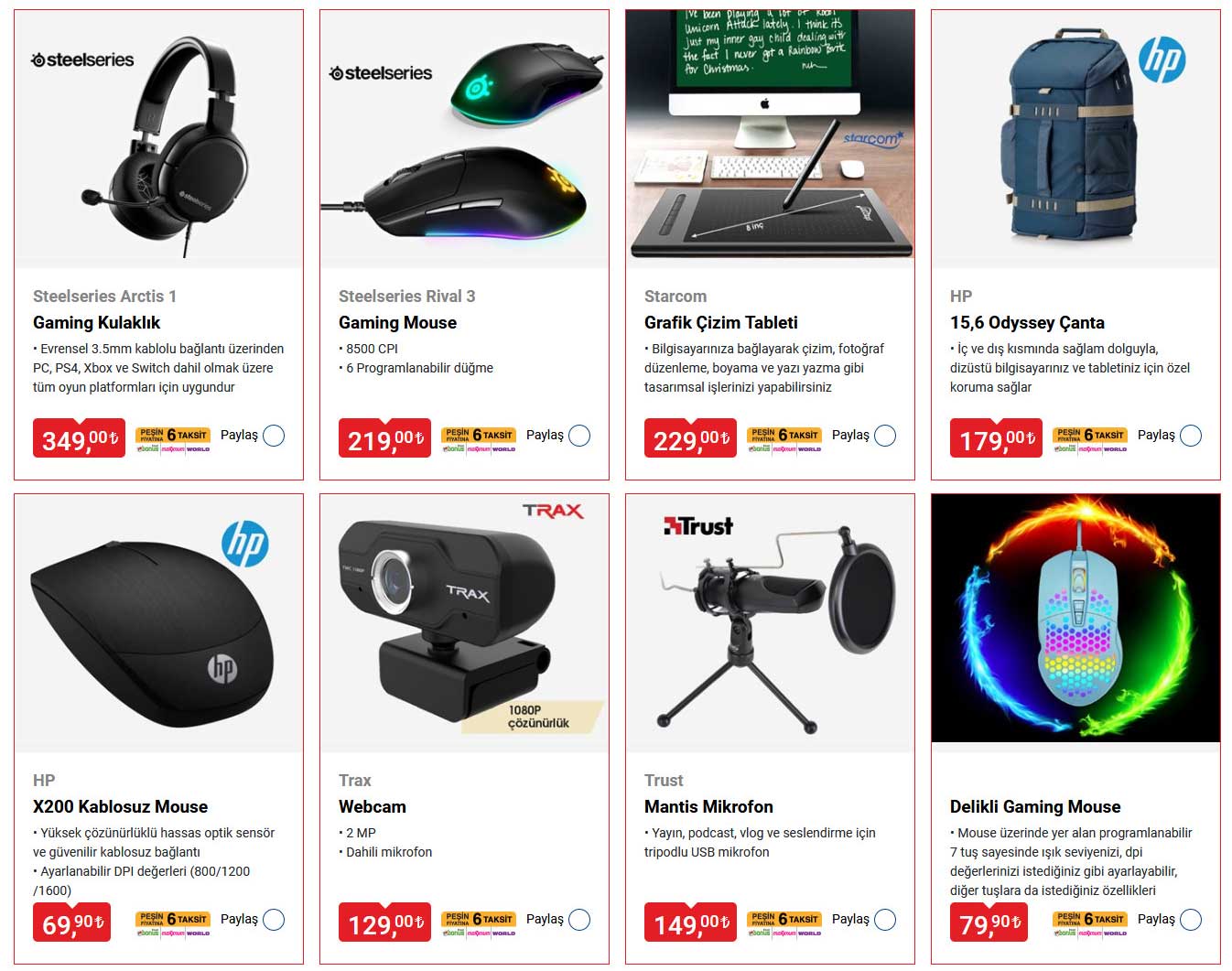Click the 6 Taksit badge under Gaming Kulaklık
Viewport: 1232px width, 971px height.
tap(173, 439)
